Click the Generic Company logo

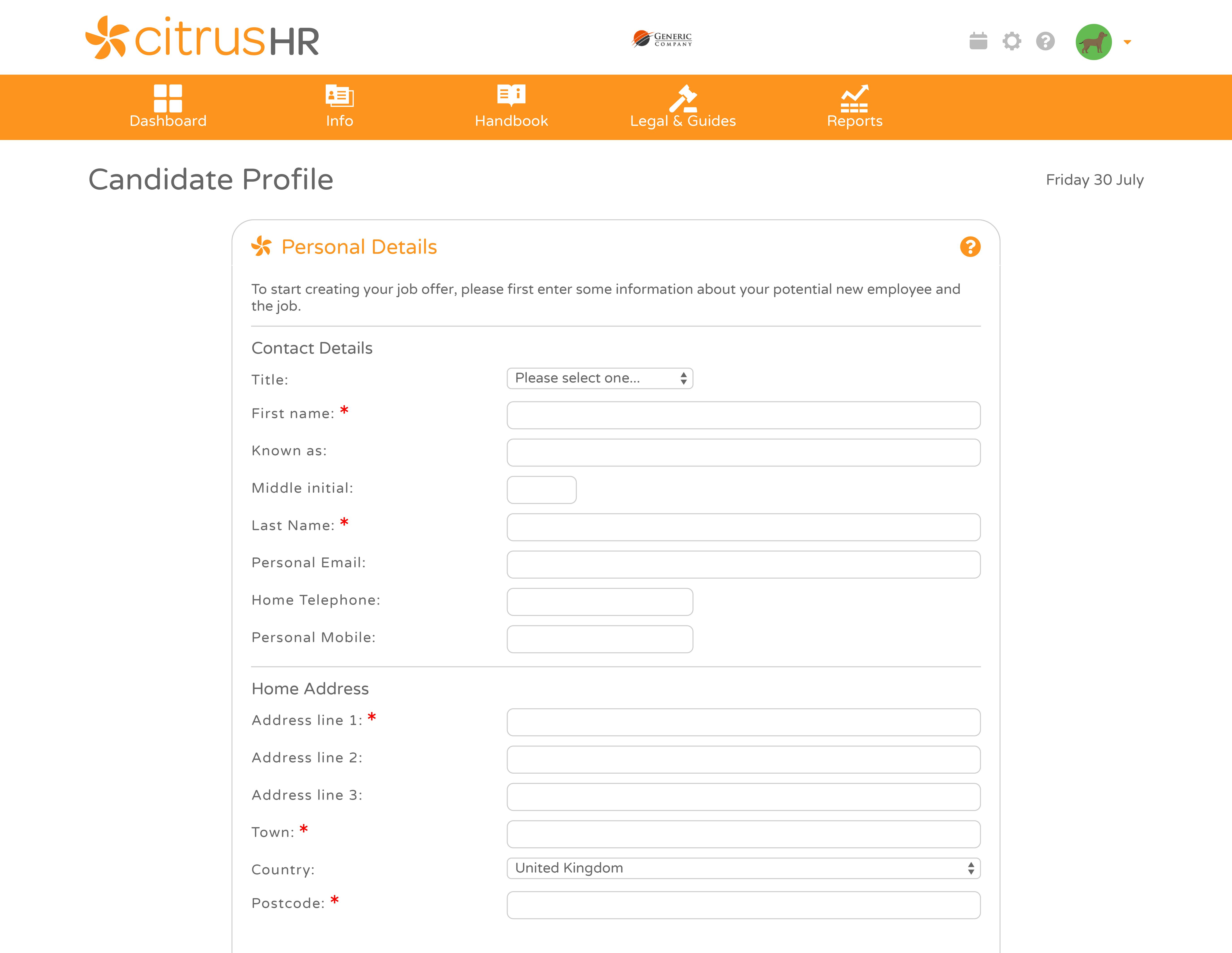pyautogui.click(x=662, y=39)
